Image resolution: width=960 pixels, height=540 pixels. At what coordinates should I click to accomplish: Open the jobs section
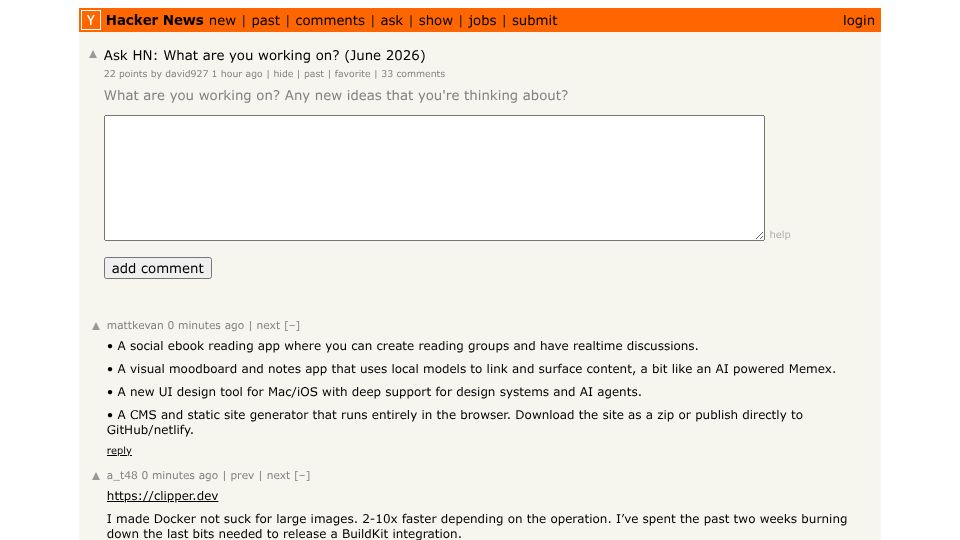[482, 20]
